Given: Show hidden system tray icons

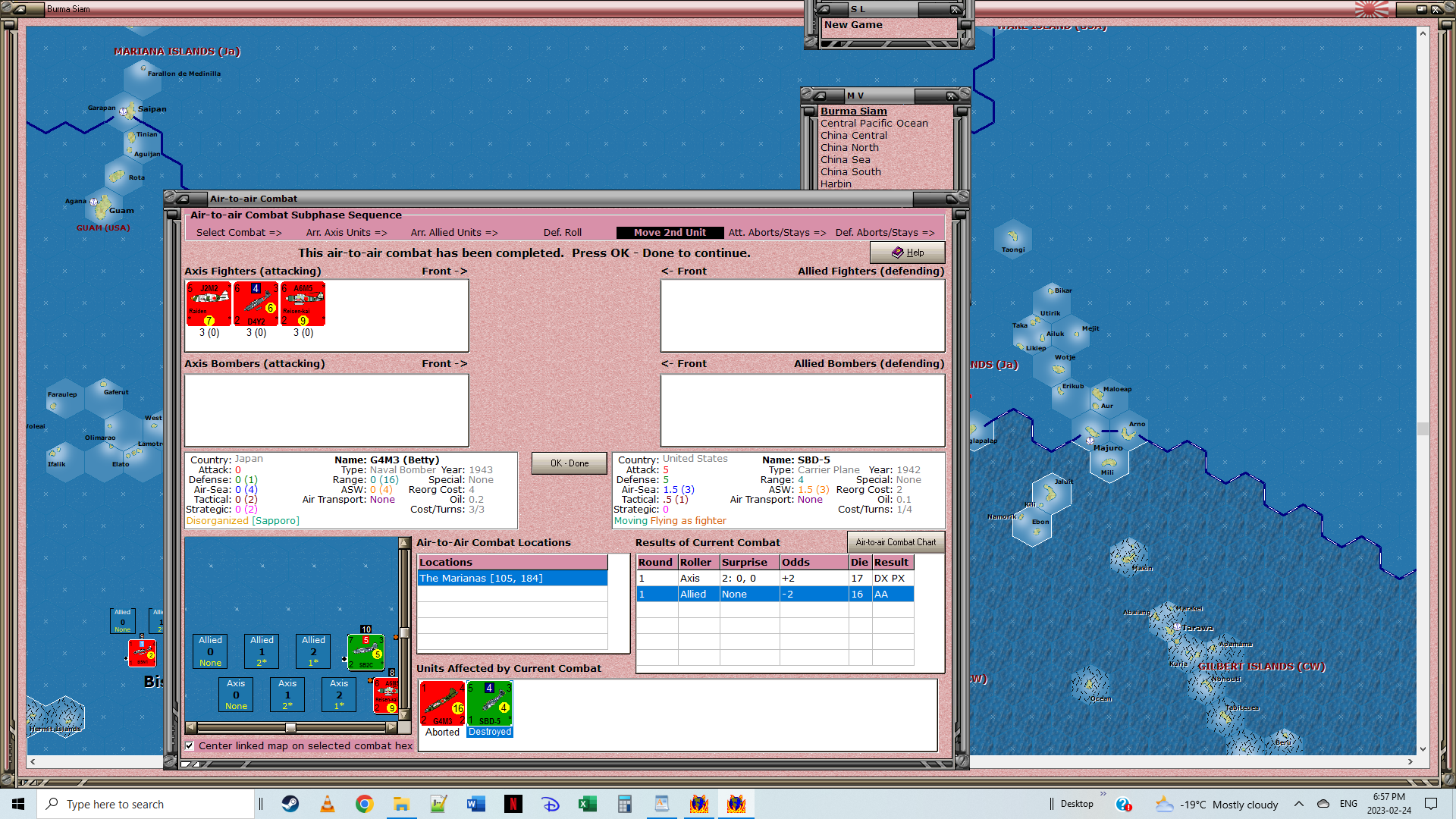Looking at the screenshot, I should 1299,804.
